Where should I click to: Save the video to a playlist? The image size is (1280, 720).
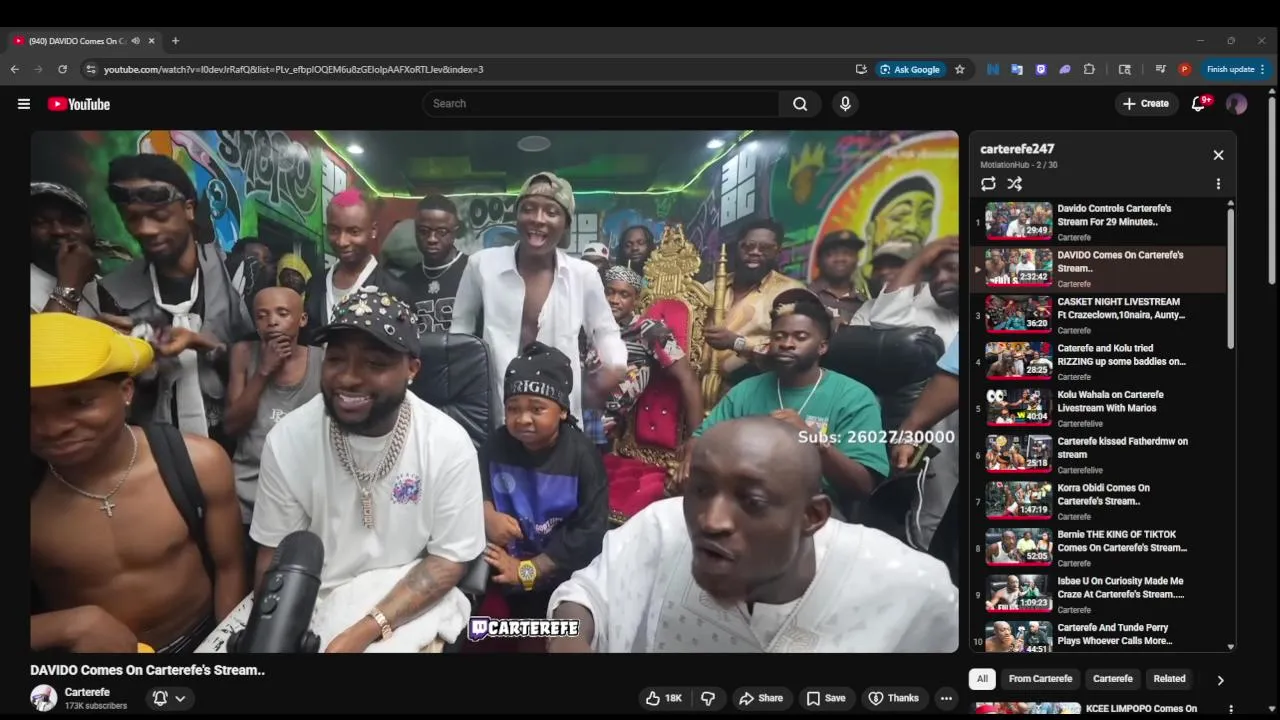coord(826,698)
